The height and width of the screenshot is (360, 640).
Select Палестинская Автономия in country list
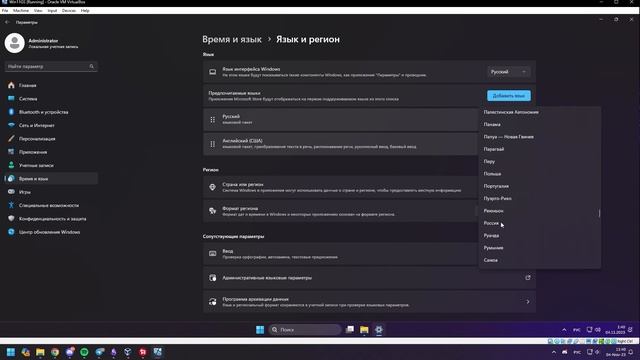pyautogui.click(x=540, y=112)
